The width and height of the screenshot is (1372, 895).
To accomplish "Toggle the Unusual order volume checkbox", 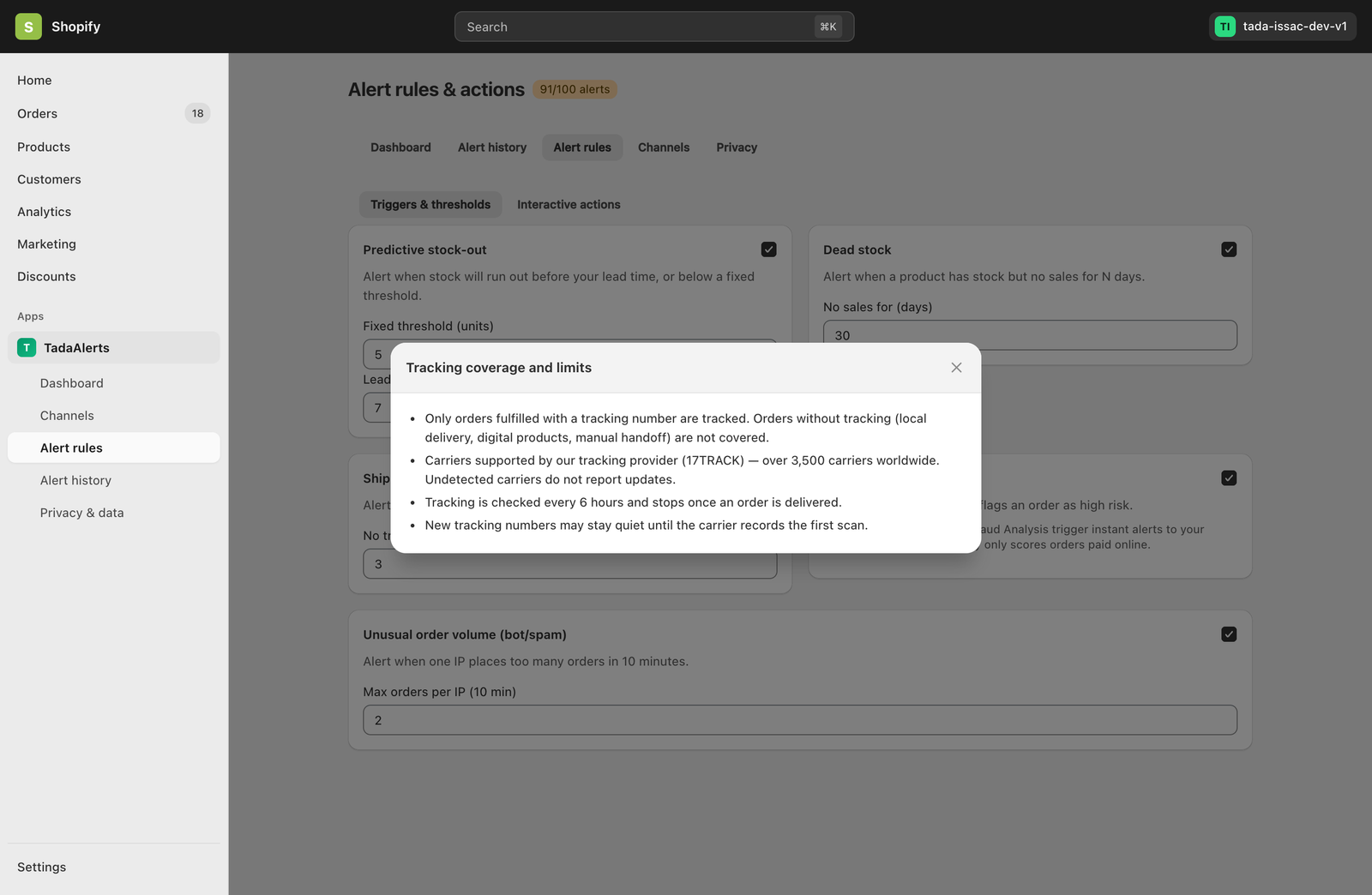I will 1229,634.
